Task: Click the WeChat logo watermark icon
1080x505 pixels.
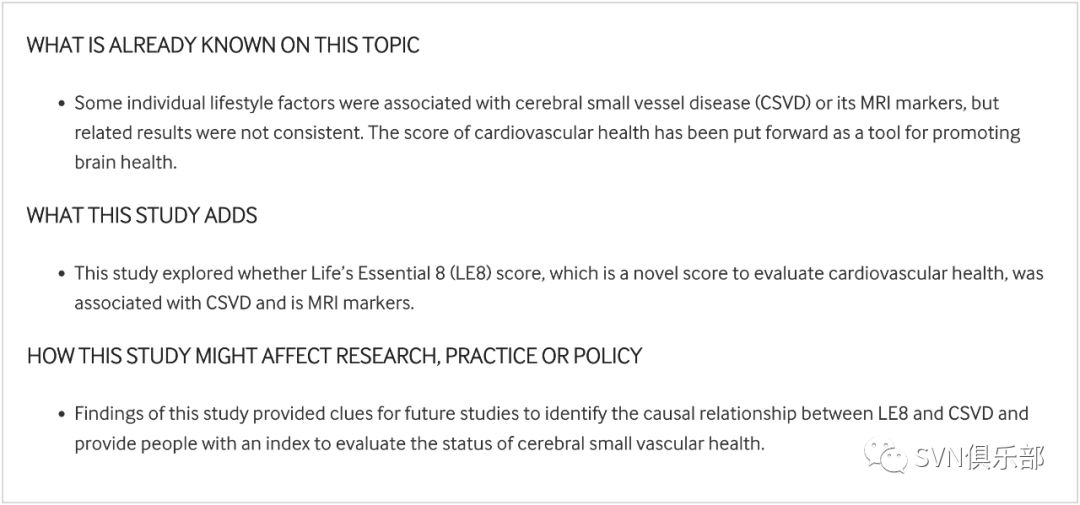Action: click(886, 455)
